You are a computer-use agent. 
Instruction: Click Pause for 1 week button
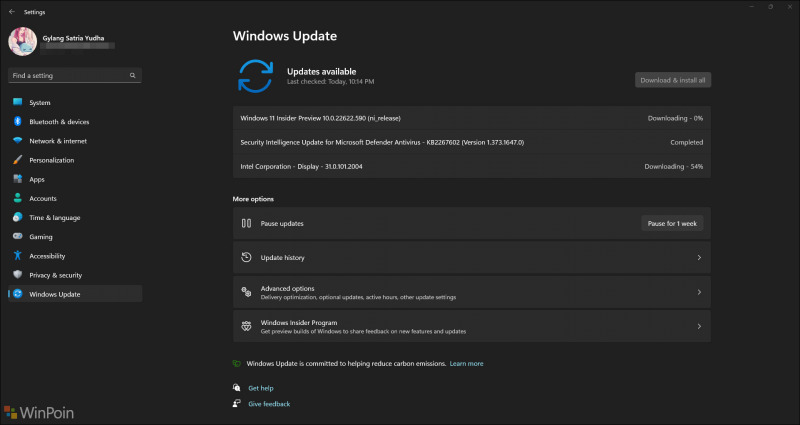tap(672, 223)
